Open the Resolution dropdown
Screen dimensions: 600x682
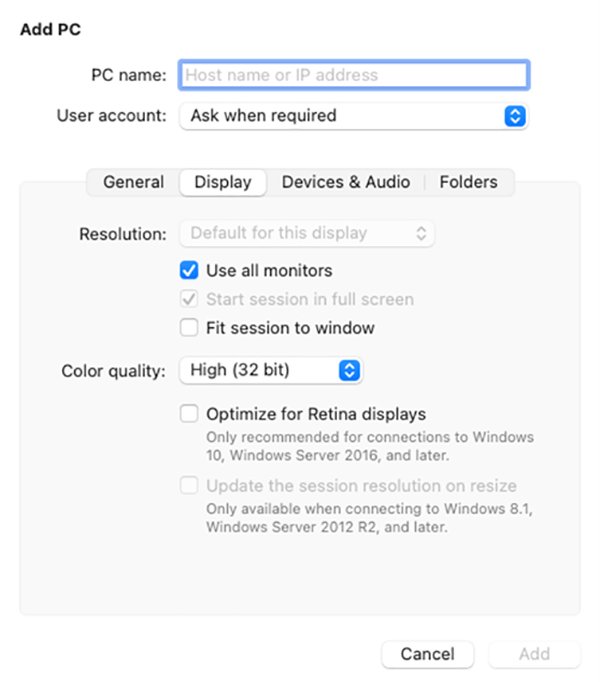(x=306, y=234)
